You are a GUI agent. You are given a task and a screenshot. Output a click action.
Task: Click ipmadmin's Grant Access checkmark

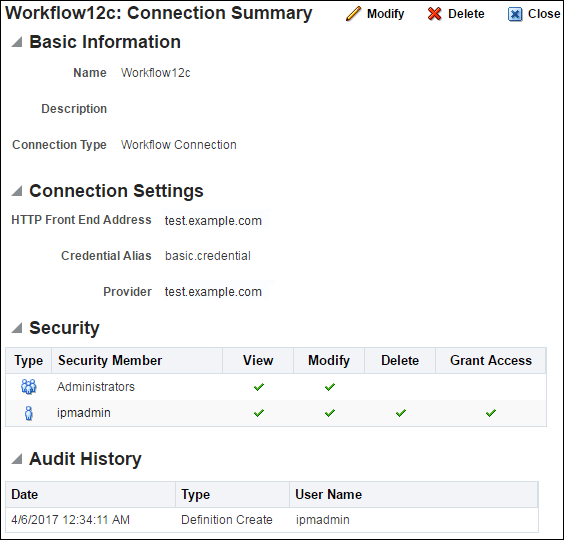491,413
